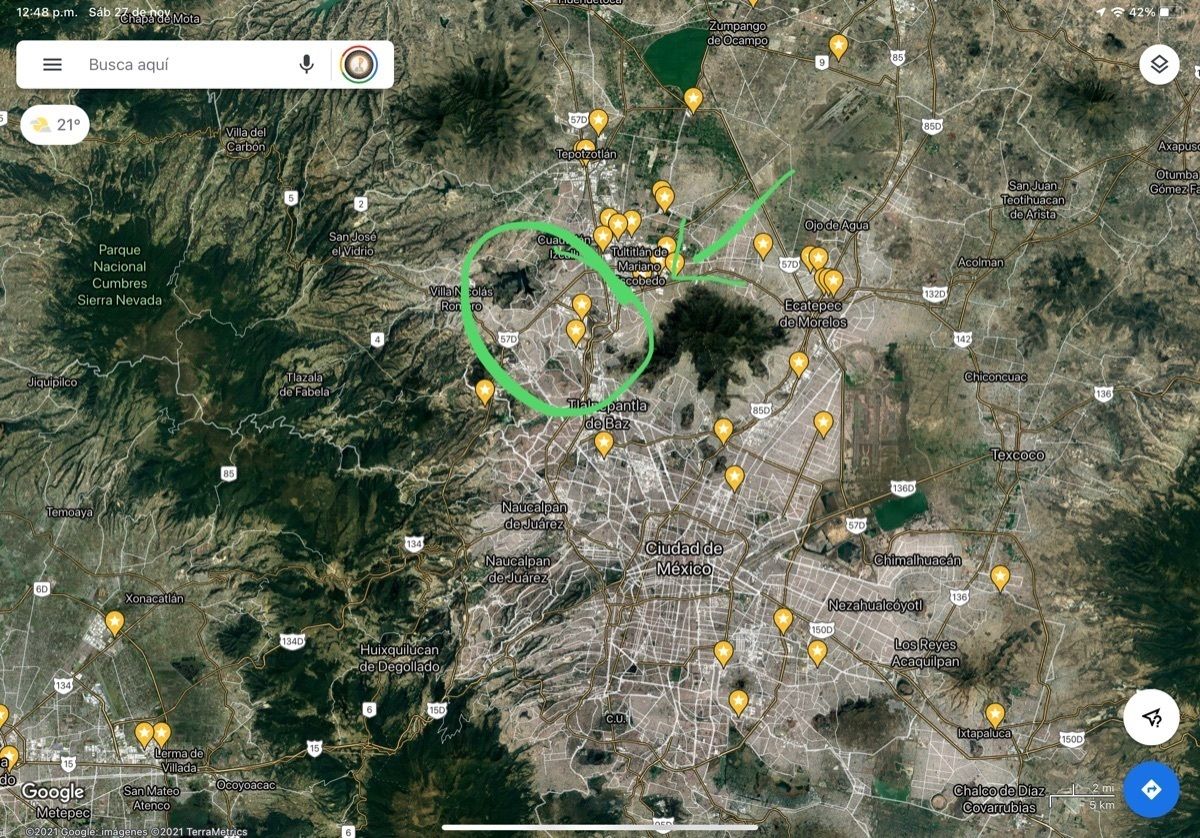1200x838 pixels.
Task: Open the 21° weather widget
Action: (x=55, y=125)
